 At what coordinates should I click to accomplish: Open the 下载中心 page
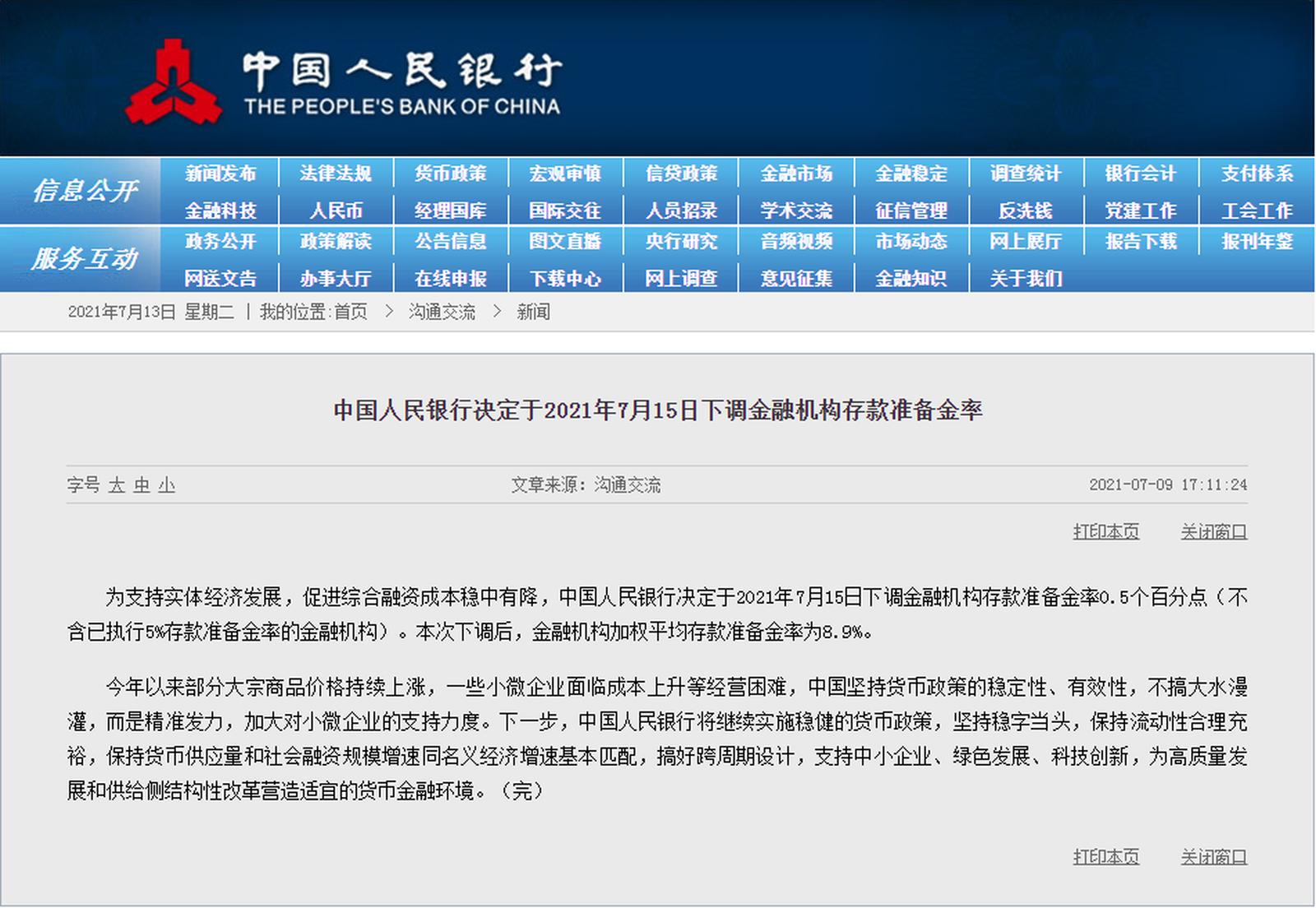pos(565,279)
